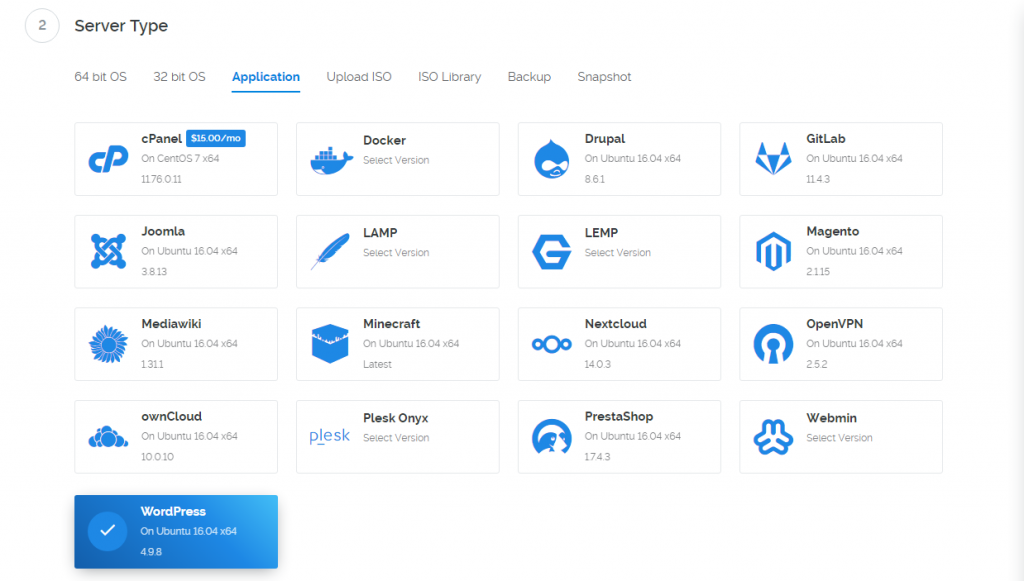Pick the Mediawiki application title
Viewport: 1024px width, 581px height.
point(171,324)
